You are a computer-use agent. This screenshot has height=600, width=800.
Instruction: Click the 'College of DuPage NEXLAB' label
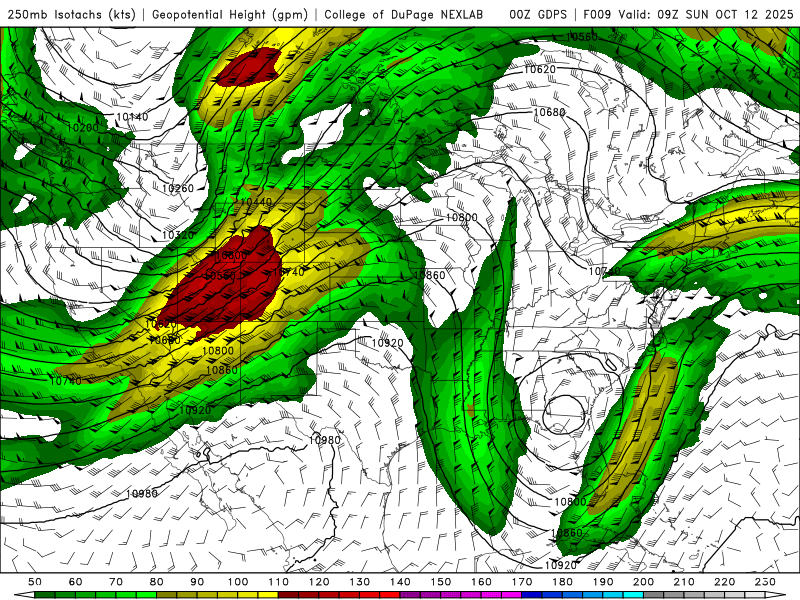(x=403, y=14)
